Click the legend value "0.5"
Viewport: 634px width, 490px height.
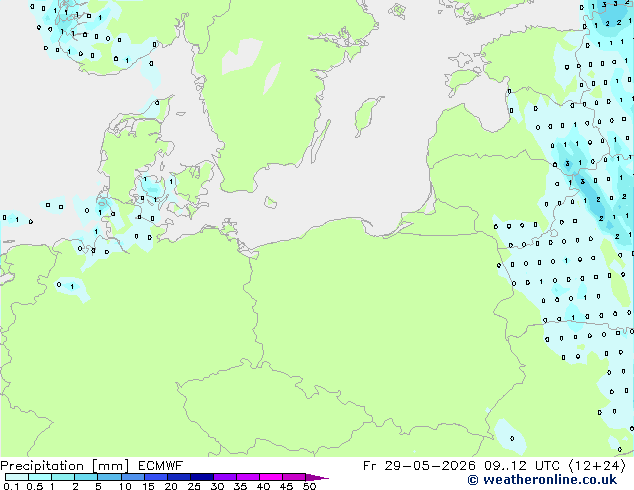tap(35, 486)
